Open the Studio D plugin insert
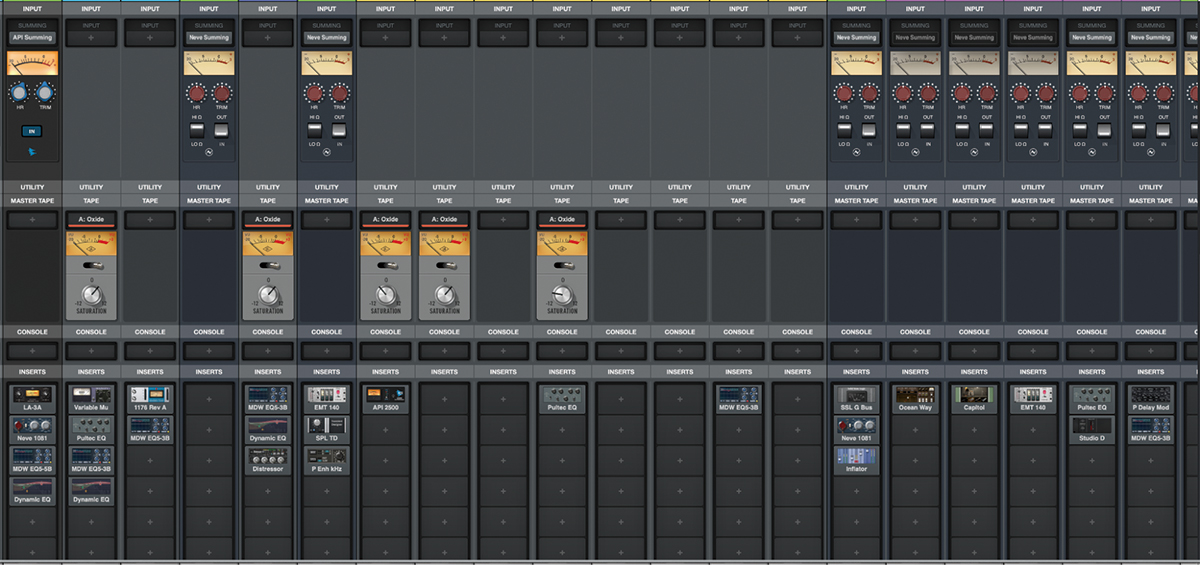Screen dimensions: 1200x565 1092,429
